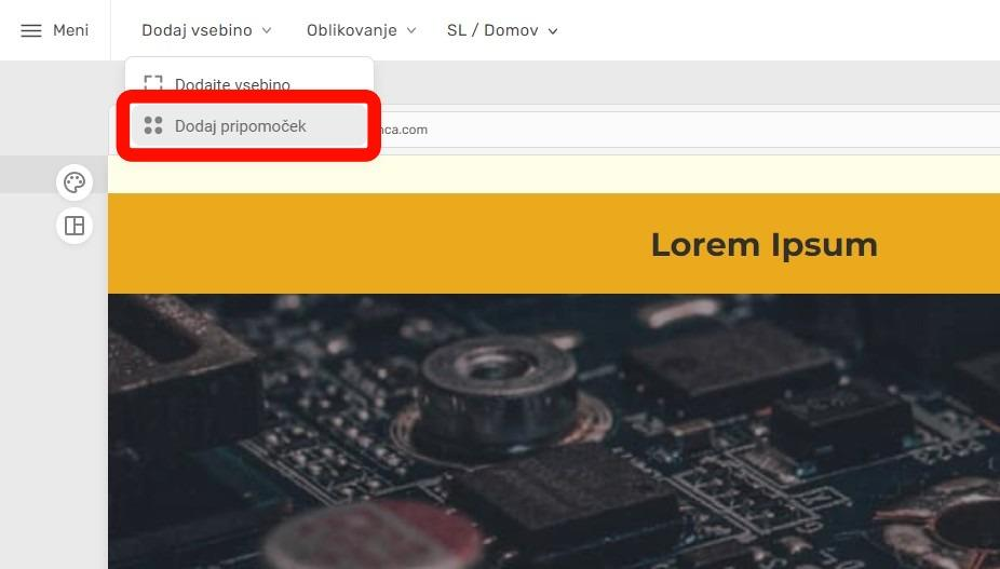The height and width of the screenshot is (569, 1000).
Task: Open the hamburger menu icon
Action: [31, 31]
